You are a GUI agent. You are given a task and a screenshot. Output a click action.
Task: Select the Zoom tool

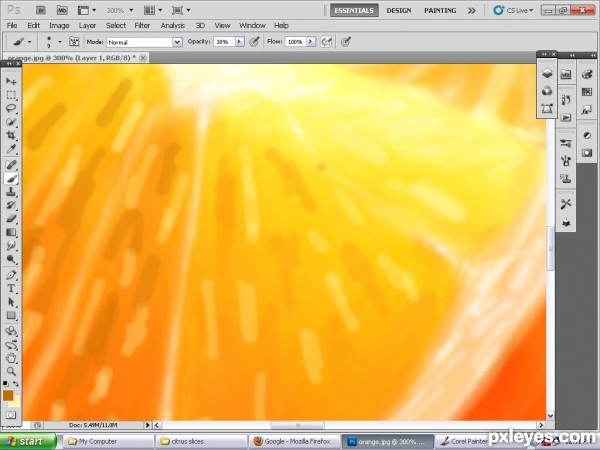[11, 371]
